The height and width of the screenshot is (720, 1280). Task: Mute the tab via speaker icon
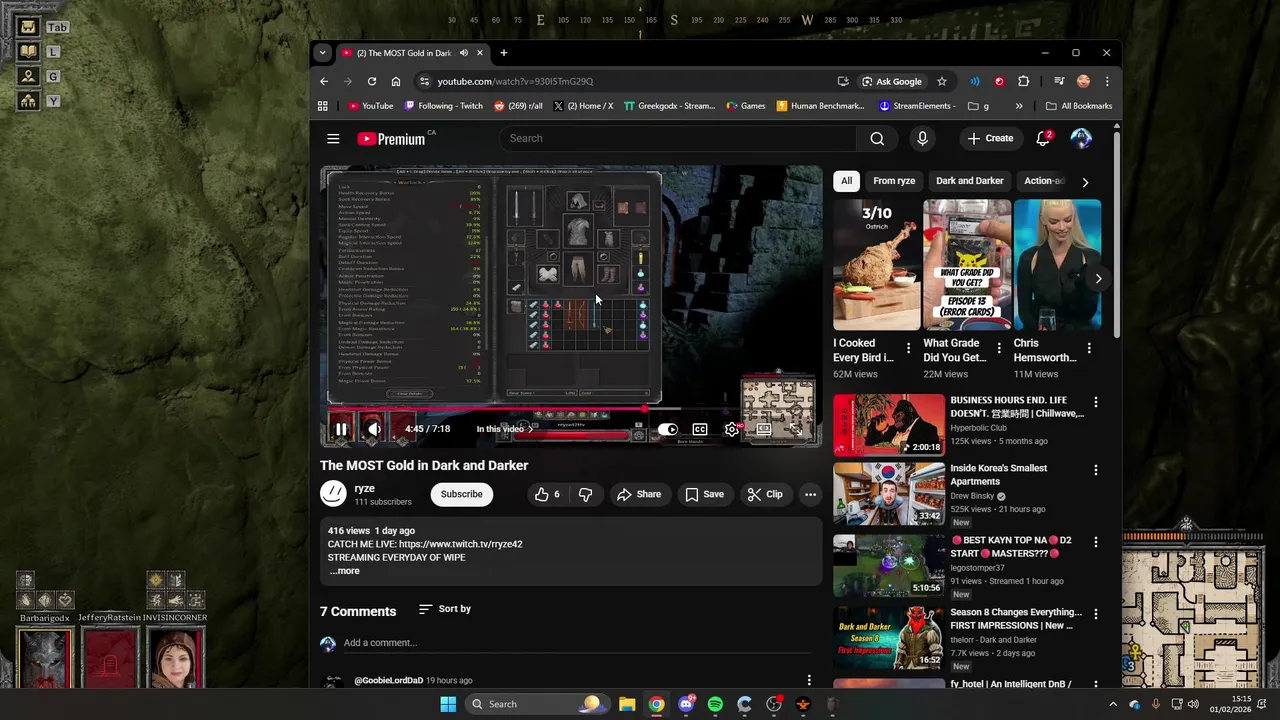tap(463, 53)
